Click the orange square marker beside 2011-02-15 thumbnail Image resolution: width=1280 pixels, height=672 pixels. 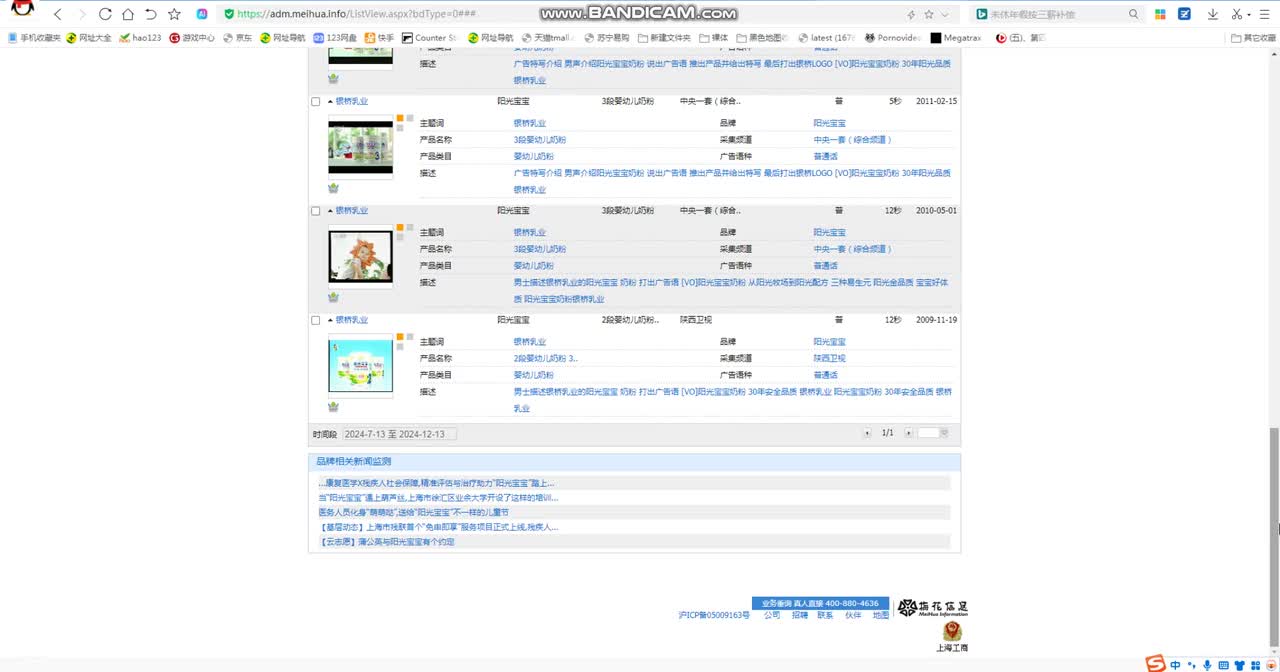[400, 118]
